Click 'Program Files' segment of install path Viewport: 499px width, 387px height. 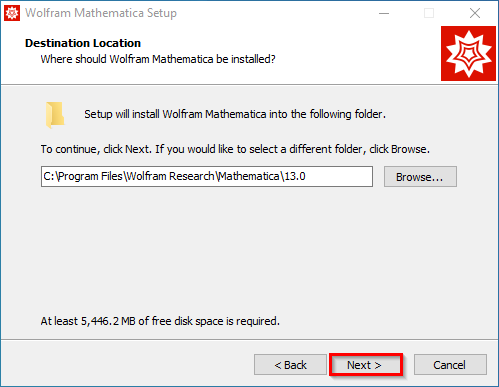(90, 176)
